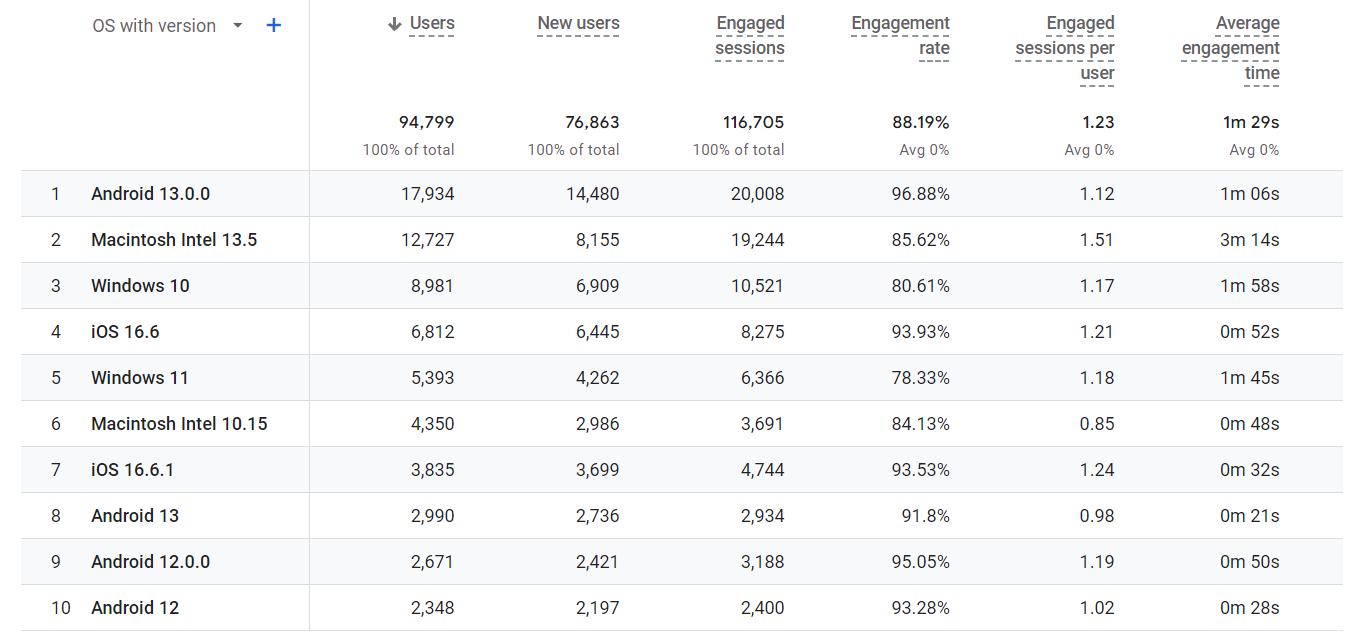Click Android 12.0.0 new users value 2,421
The image size is (1353, 638).
(598, 562)
